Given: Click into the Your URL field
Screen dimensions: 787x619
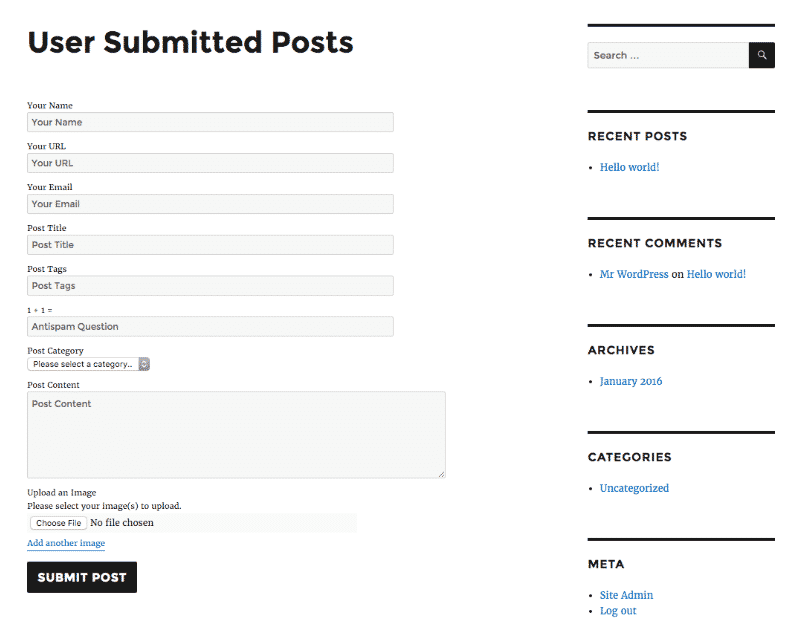Looking at the screenshot, I should tap(210, 163).
